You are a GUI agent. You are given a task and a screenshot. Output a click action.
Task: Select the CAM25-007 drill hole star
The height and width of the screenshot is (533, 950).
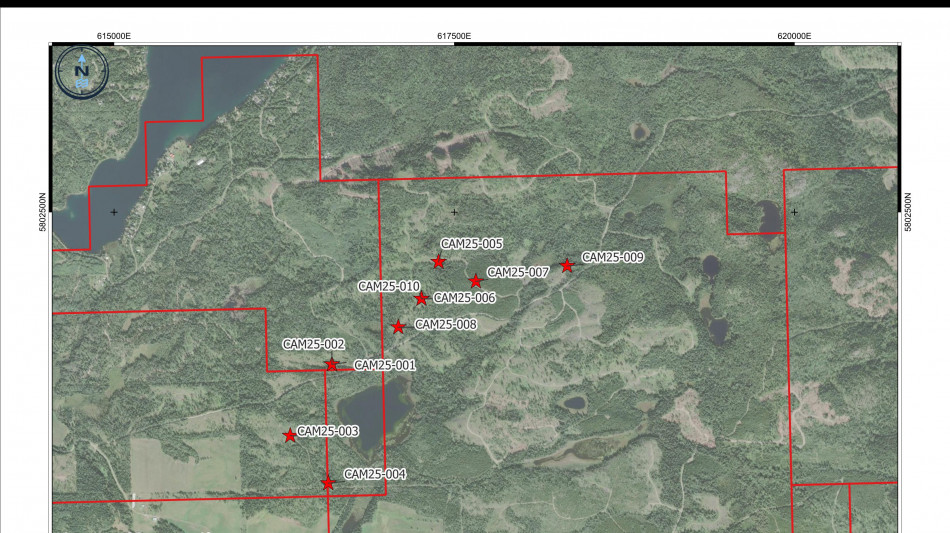tap(476, 281)
